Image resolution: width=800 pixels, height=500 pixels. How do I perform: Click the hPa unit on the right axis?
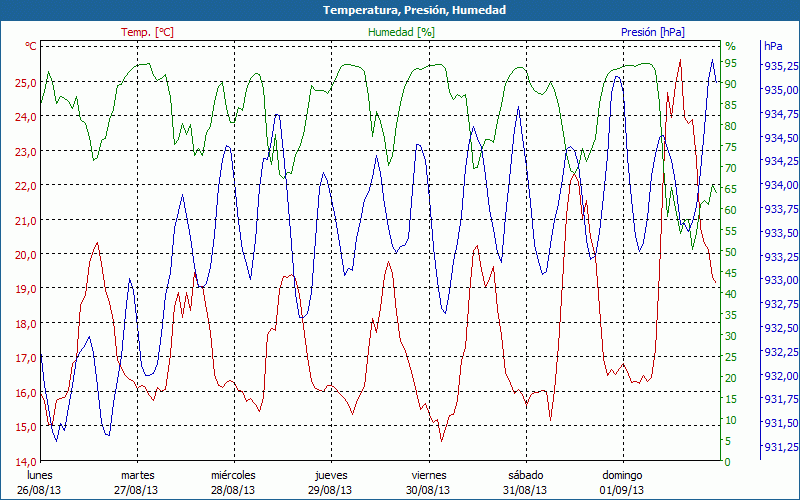773,46
